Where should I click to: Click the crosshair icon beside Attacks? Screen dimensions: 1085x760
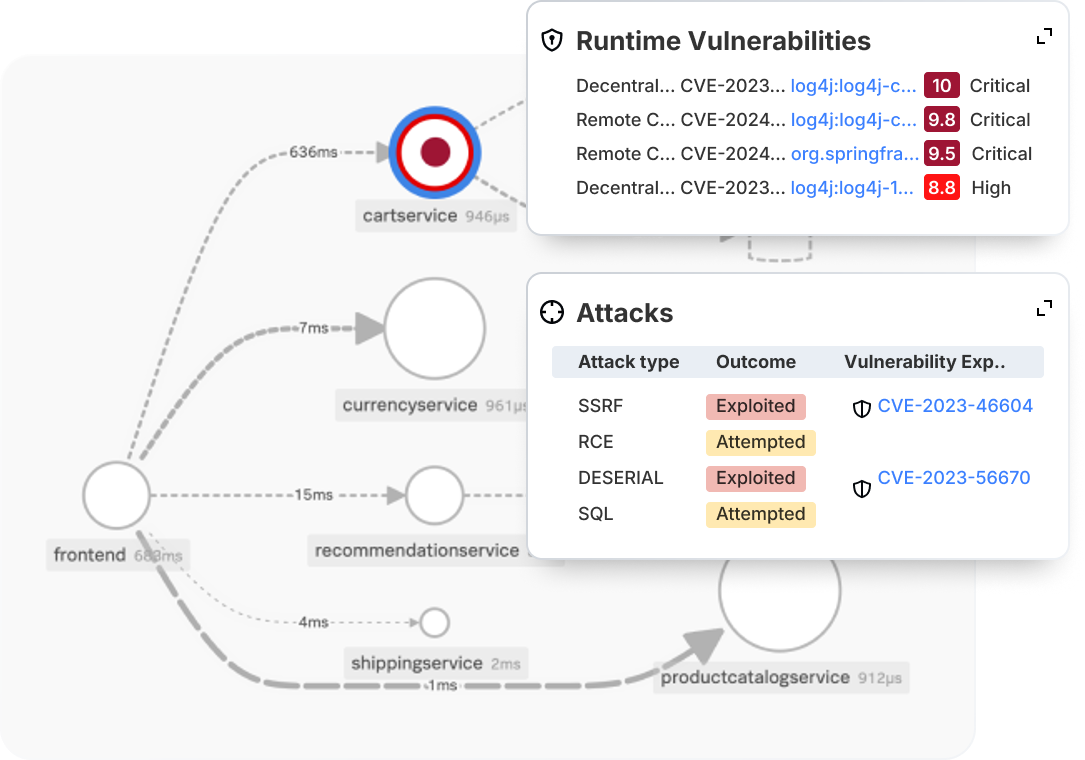pyautogui.click(x=551, y=312)
